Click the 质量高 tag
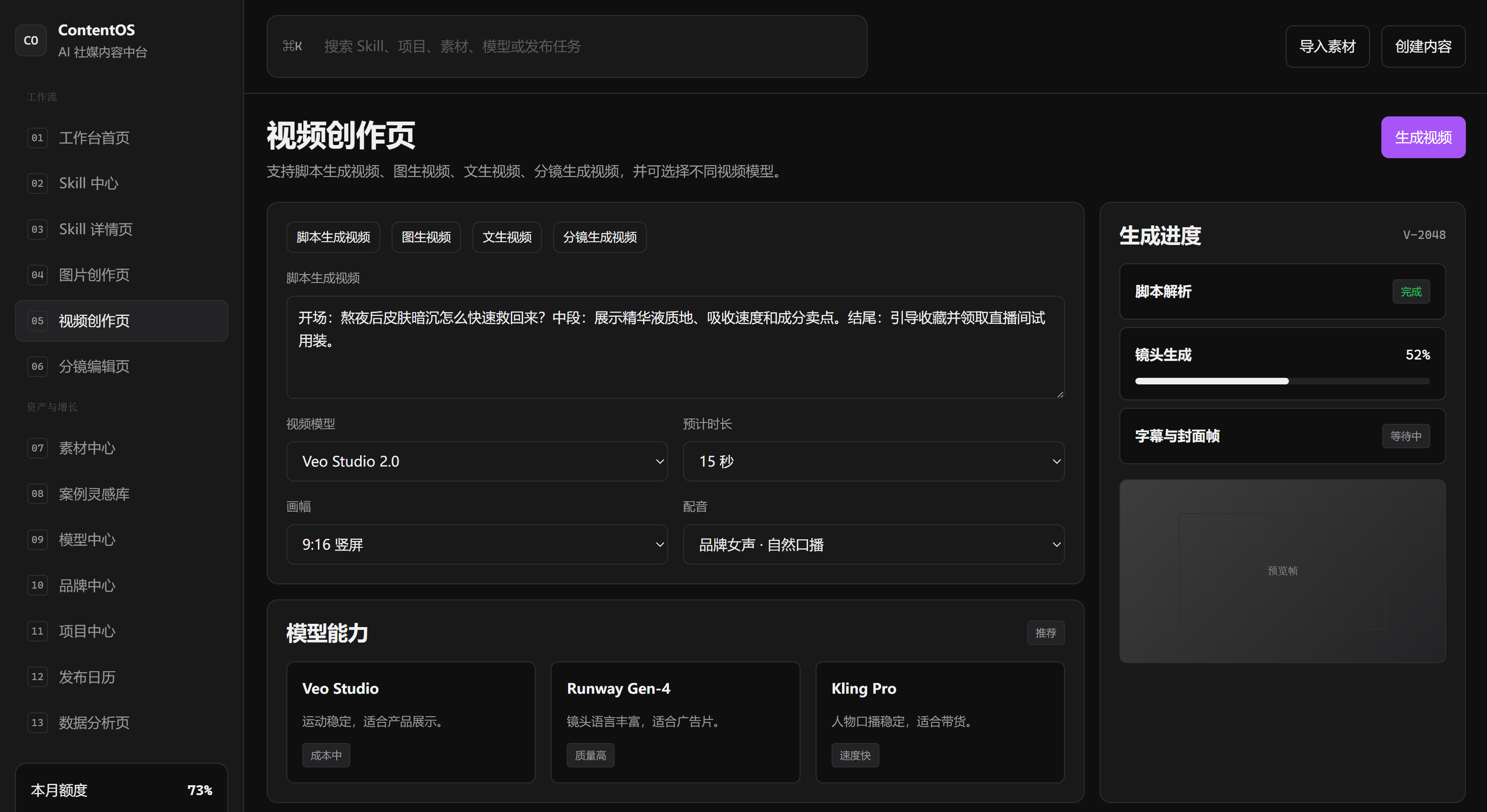 click(591, 755)
